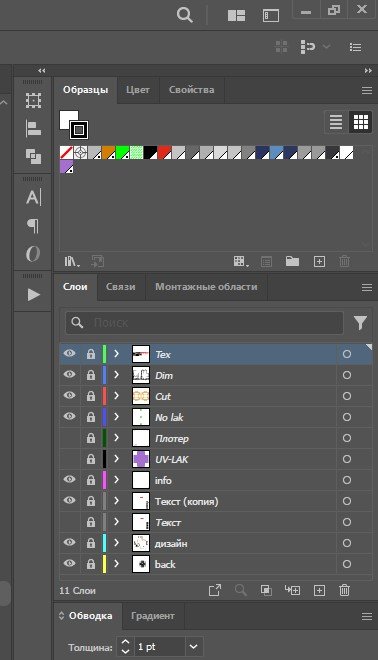This screenshot has width=378, height=660.
Task: Collapse the panel dock with double arrows
Action: coord(368,71)
